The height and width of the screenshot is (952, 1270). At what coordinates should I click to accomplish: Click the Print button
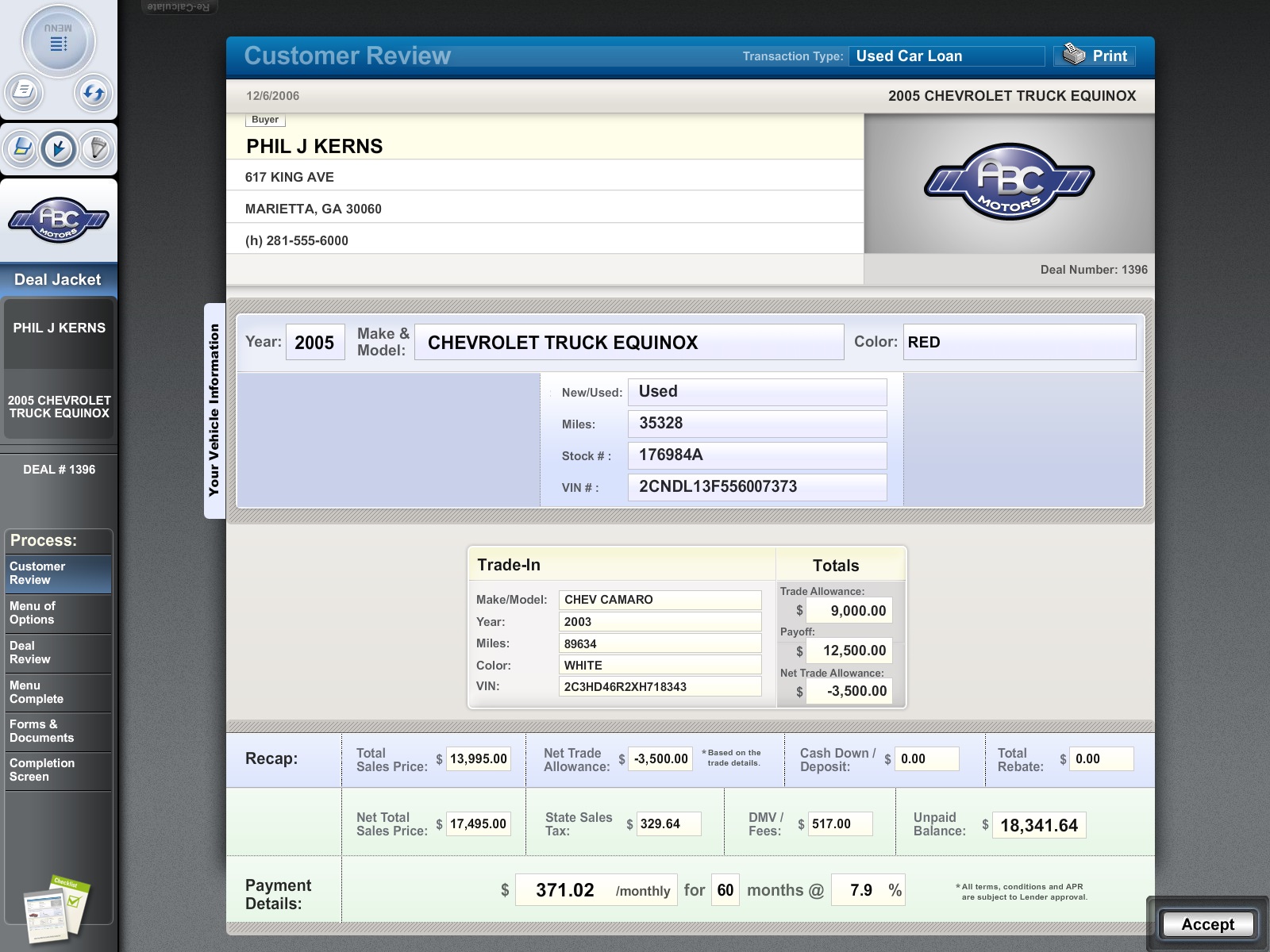1095,56
